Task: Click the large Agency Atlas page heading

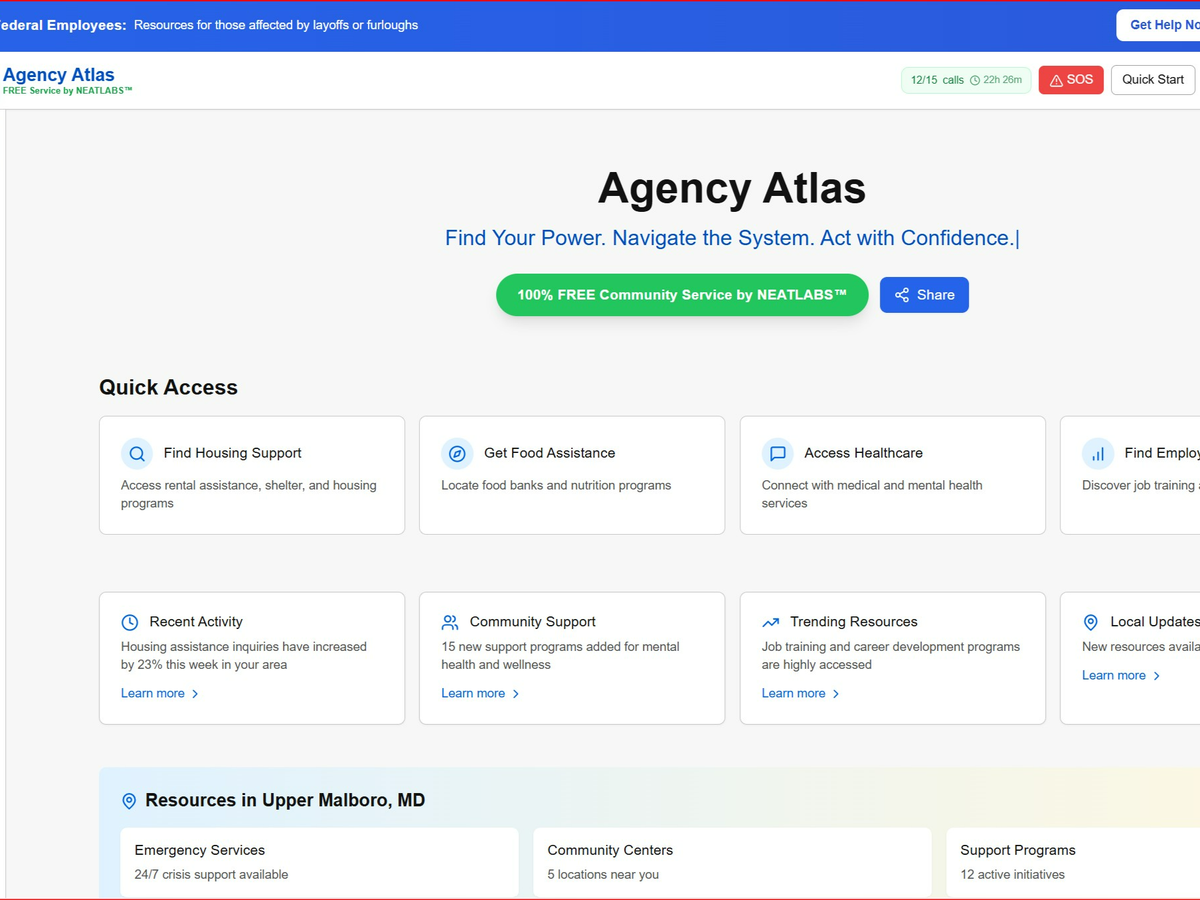Action: (x=732, y=188)
